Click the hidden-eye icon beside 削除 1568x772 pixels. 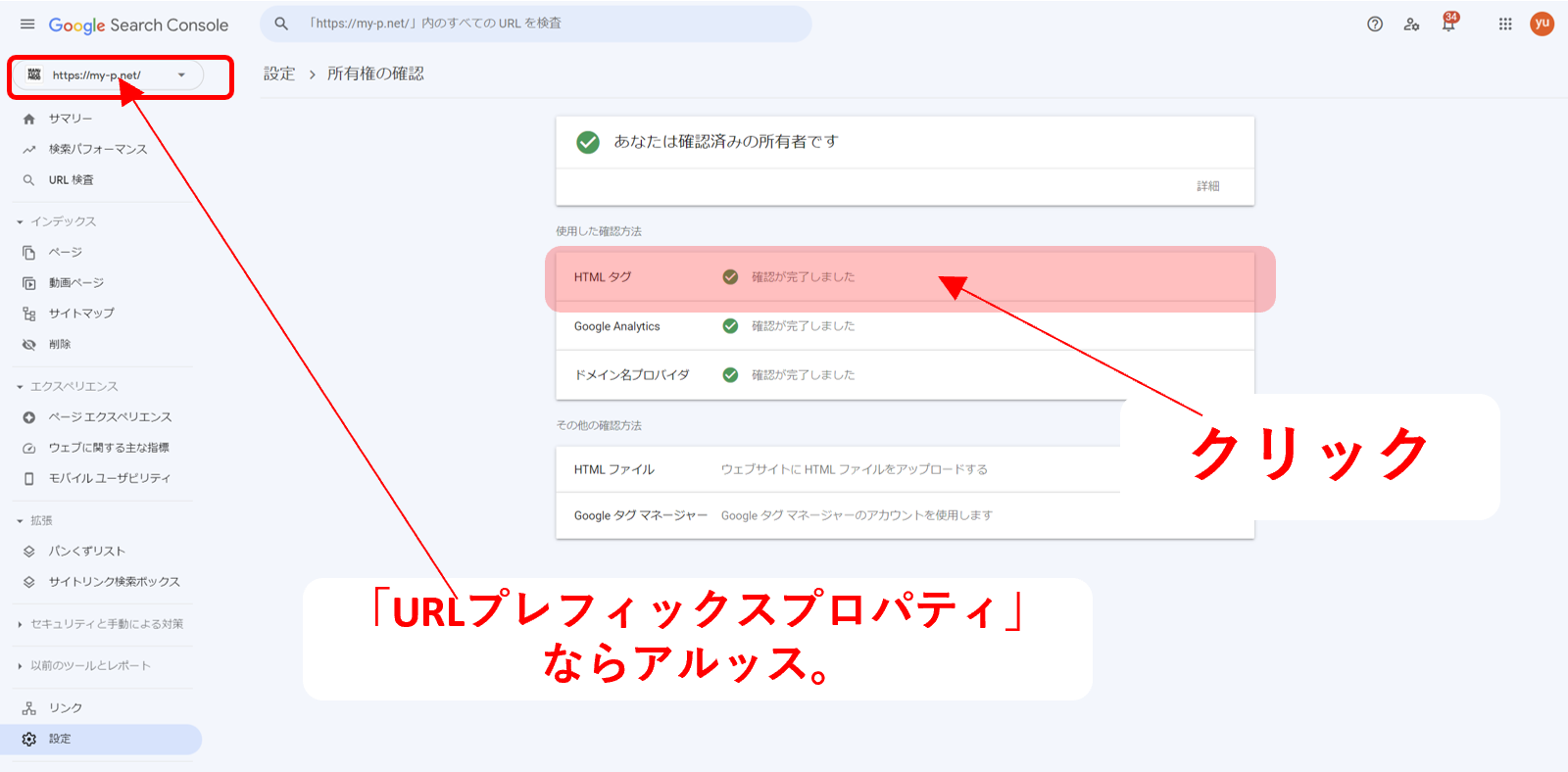pyautogui.click(x=29, y=345)
